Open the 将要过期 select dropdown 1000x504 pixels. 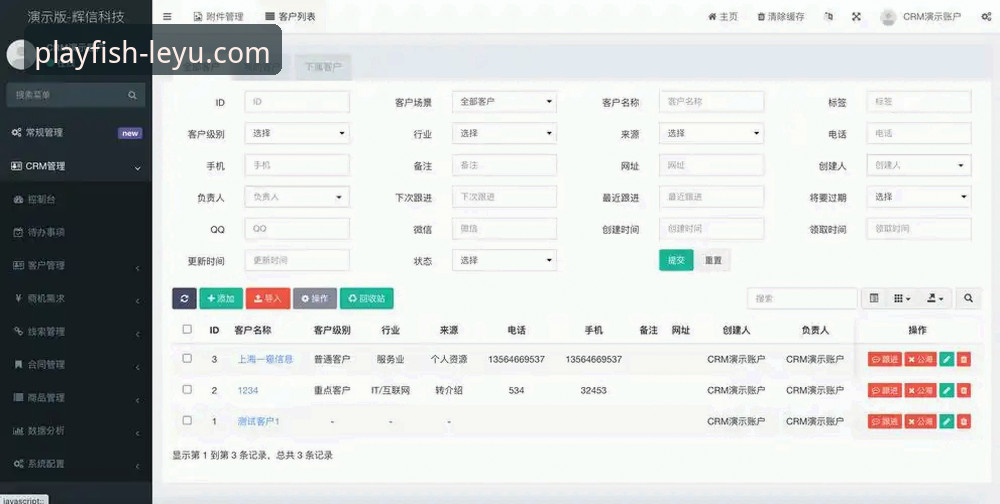pyautogui.click(x=918, y=197)
